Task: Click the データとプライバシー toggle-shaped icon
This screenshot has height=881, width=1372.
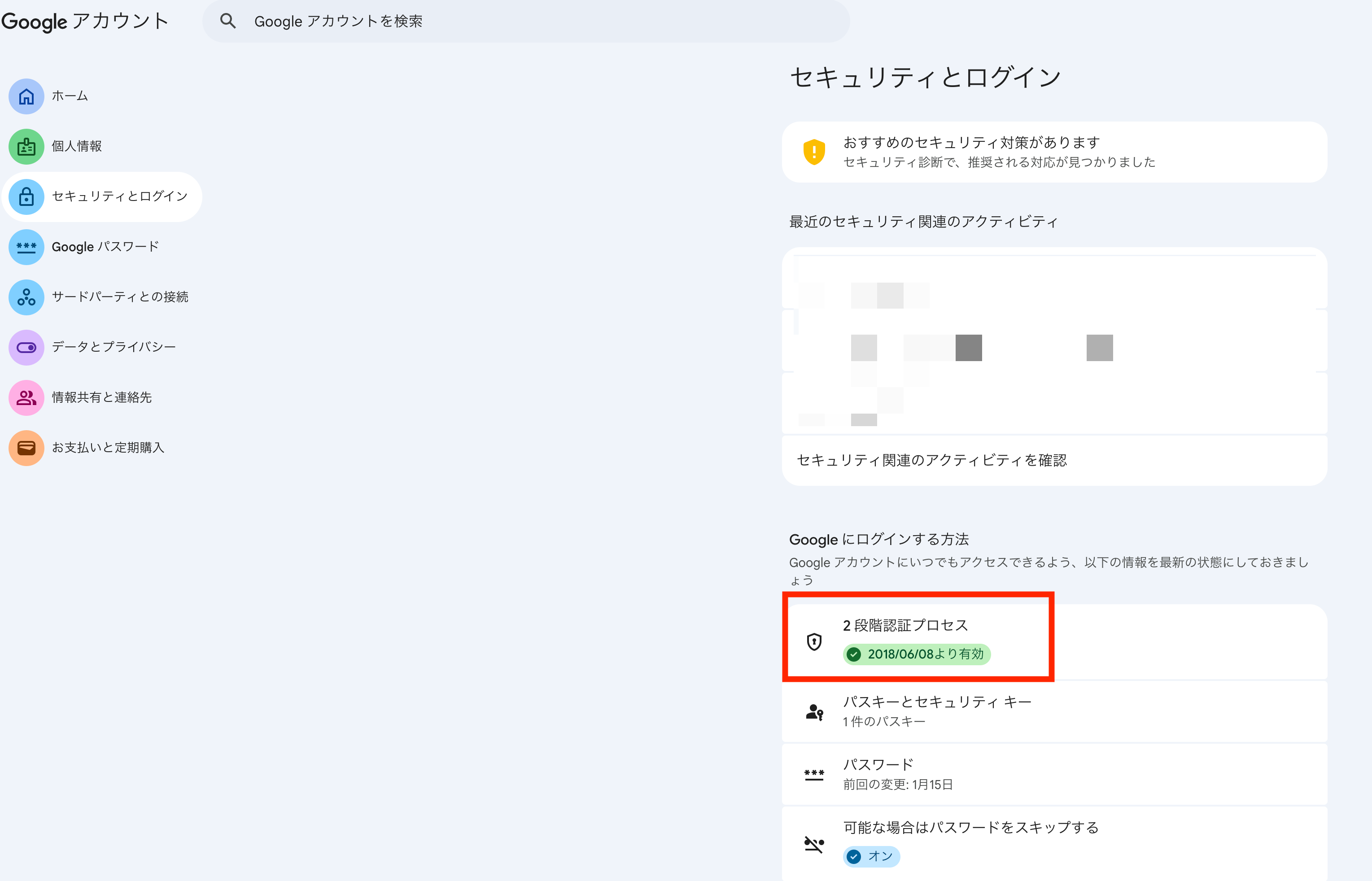Action: click(x=26, y=347)
